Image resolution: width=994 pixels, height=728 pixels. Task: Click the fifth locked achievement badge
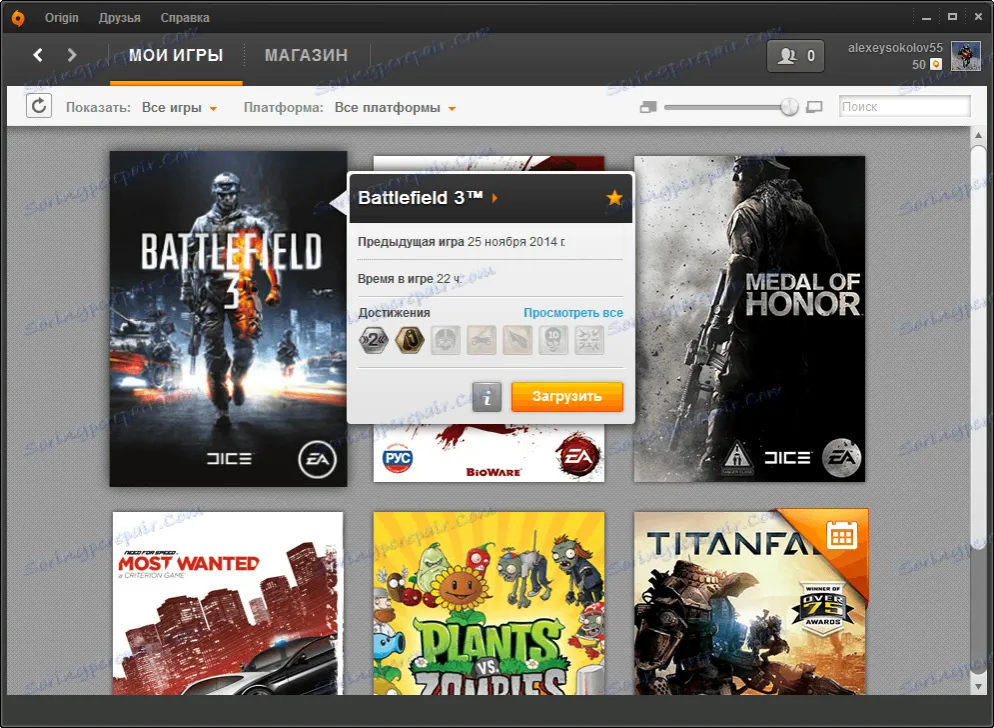point(517,341)
